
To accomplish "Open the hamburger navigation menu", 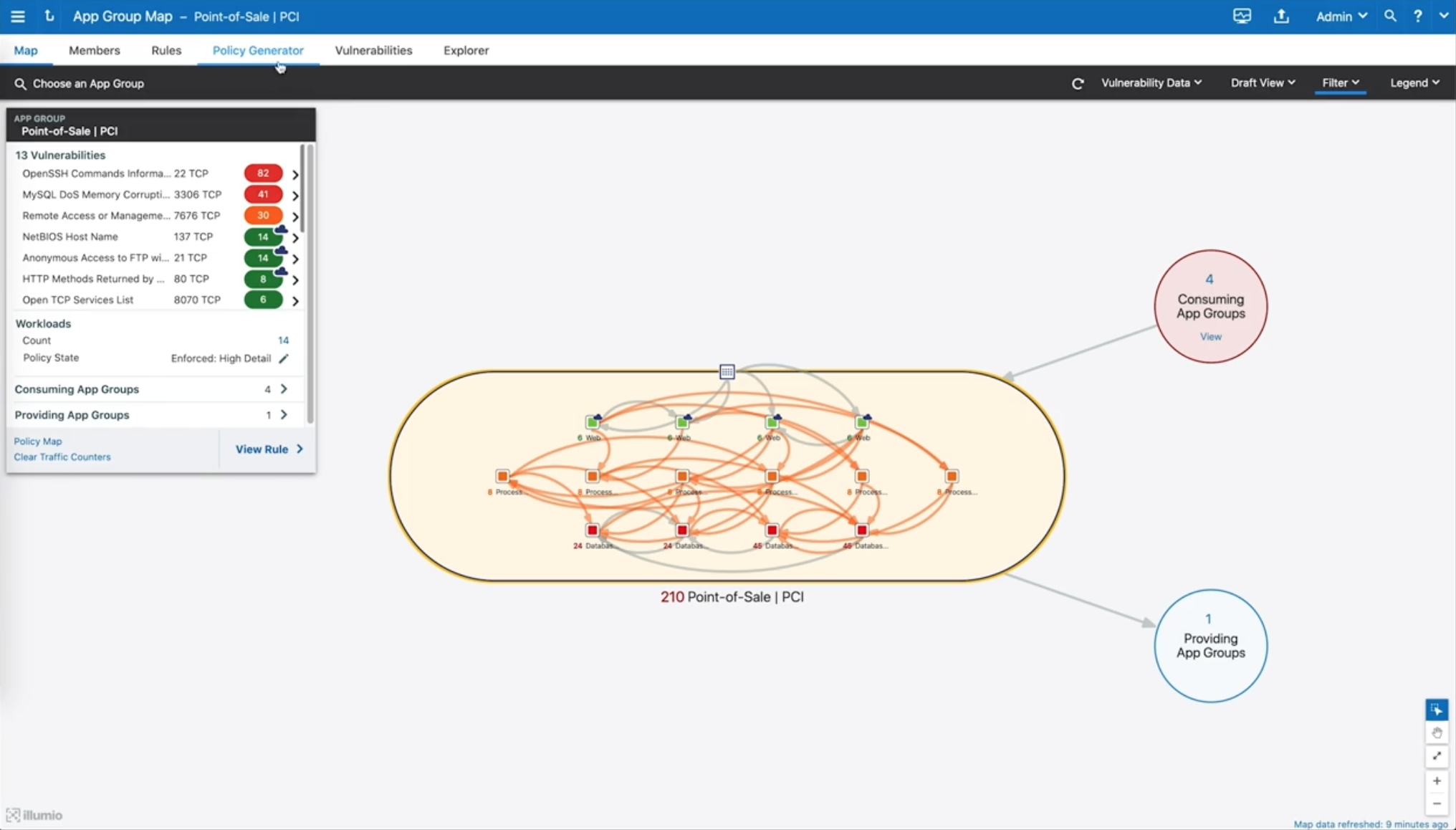I will (x=17, y=16).
